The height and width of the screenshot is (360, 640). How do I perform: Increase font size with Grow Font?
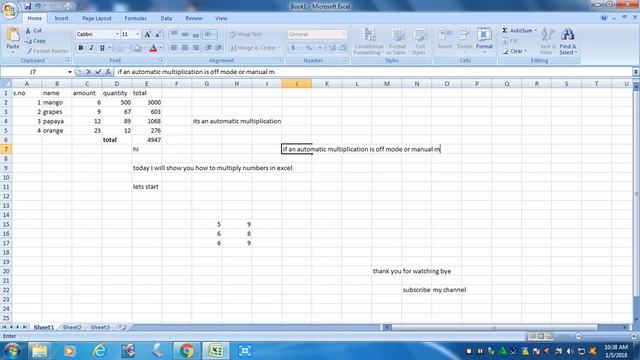tap(148, 35)
